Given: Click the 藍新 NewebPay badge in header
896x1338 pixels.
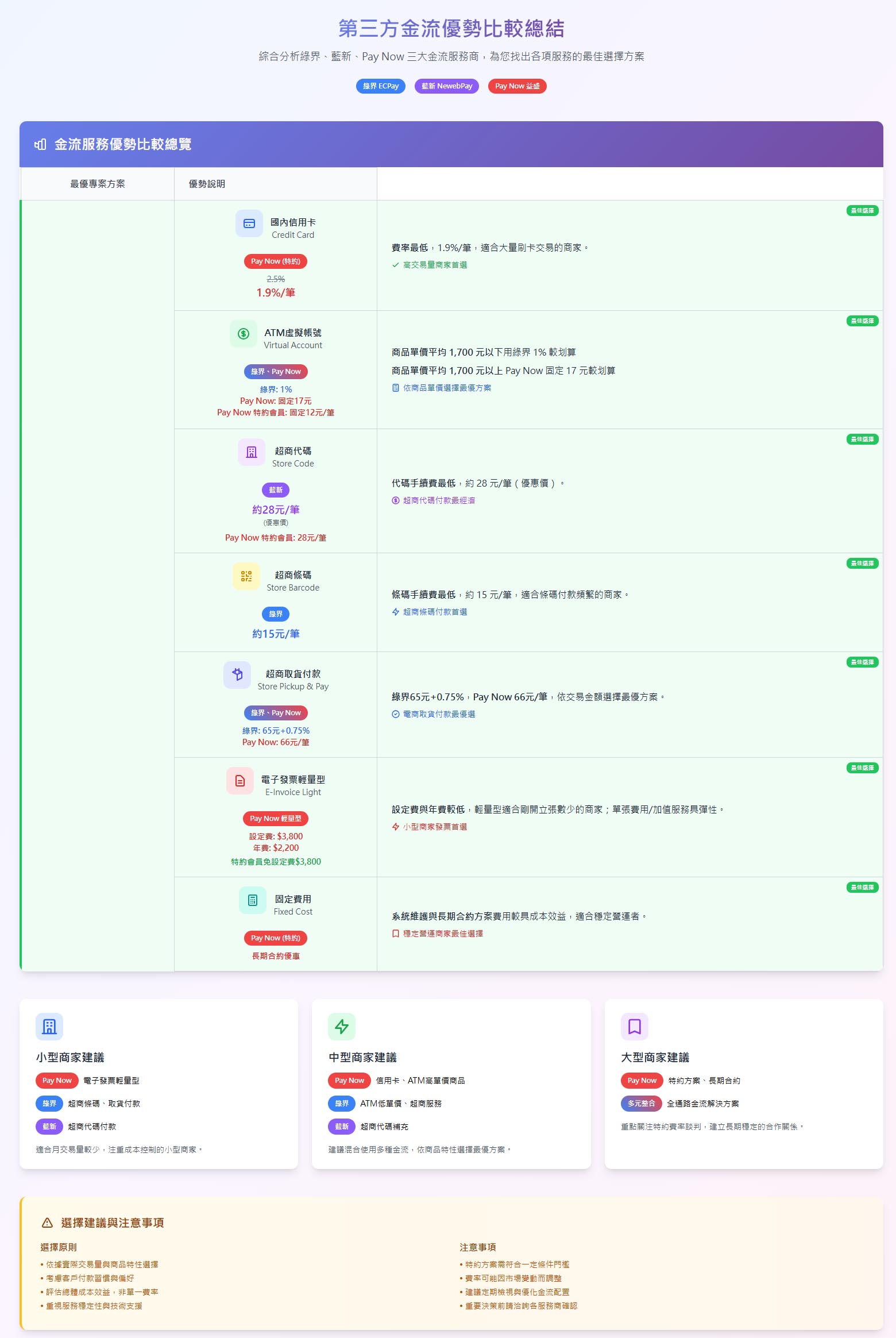Looking at the screenshot, I should [x=447, y=86].
